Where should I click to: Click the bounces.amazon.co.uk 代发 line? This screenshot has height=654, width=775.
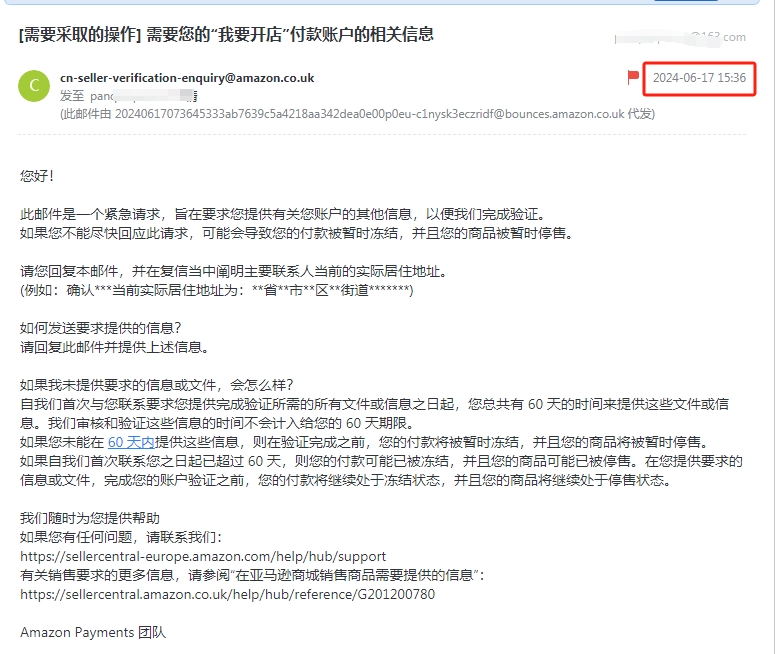[x=357, y=114]
